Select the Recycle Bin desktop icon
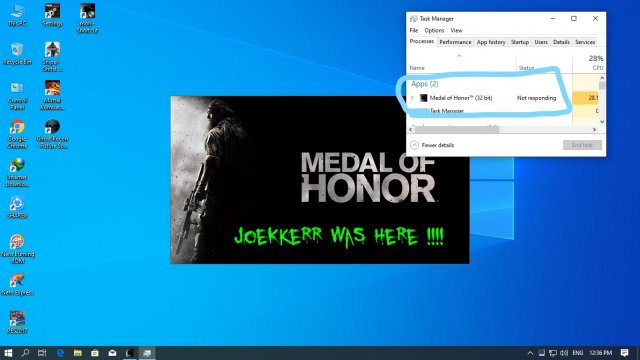 (x=17, y=53)
